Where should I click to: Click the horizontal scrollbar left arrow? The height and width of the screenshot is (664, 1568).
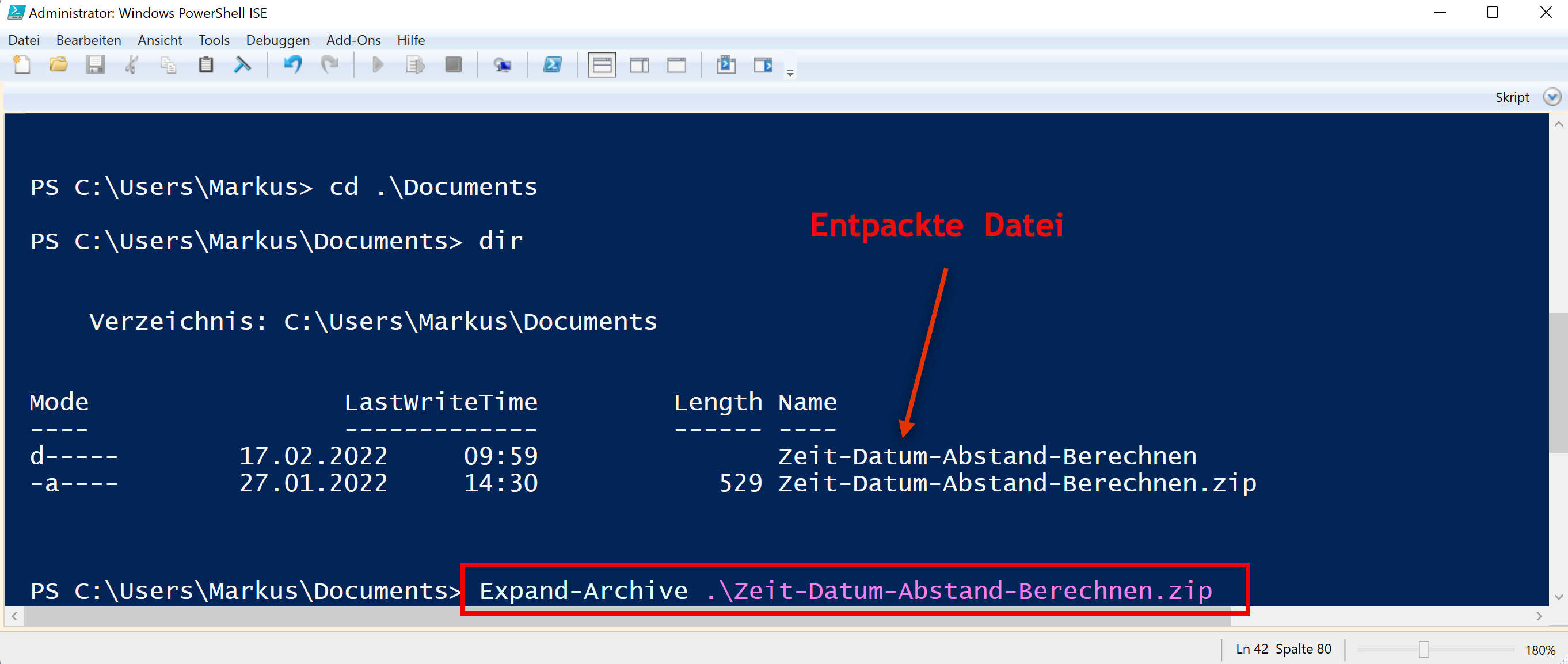click(14, 616)
